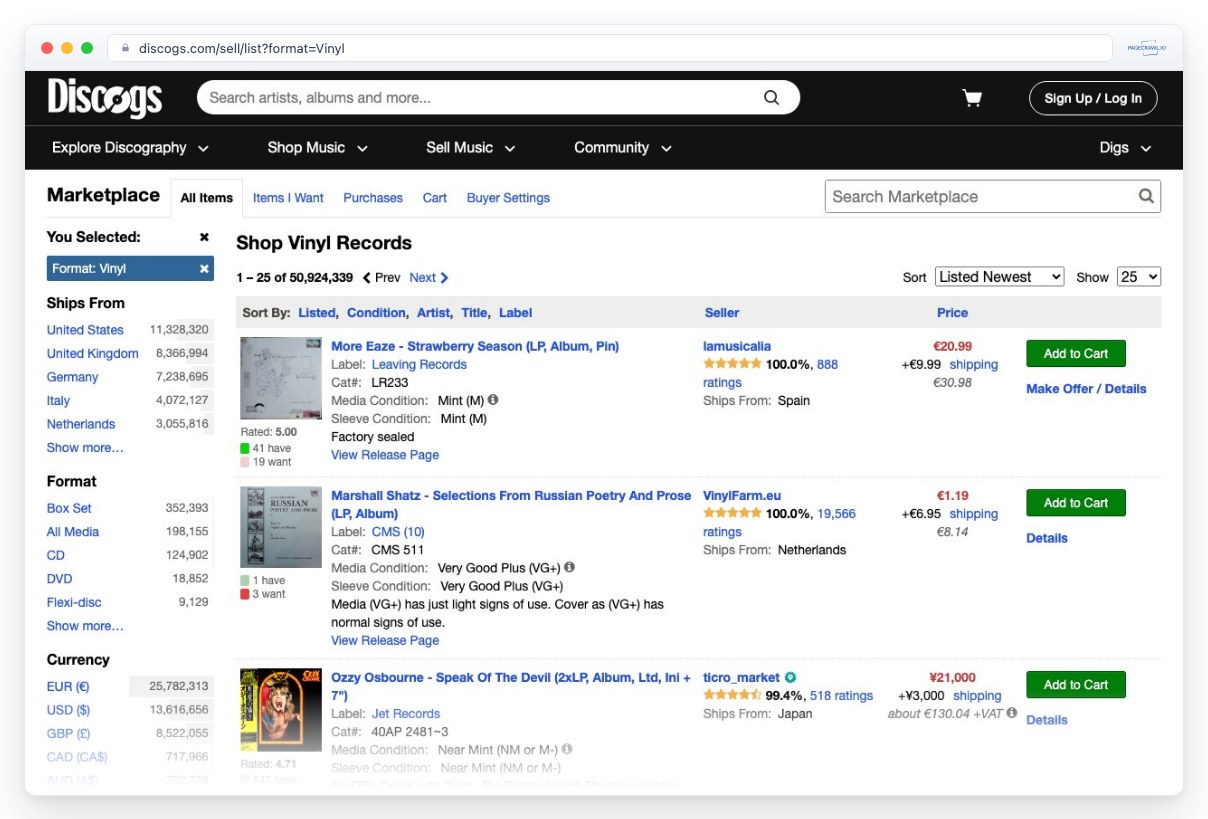Image resolution: width=1208 pixels, height=819 pixels.
Task: Open the Sell Music dropdown
Action: [470, 148]
